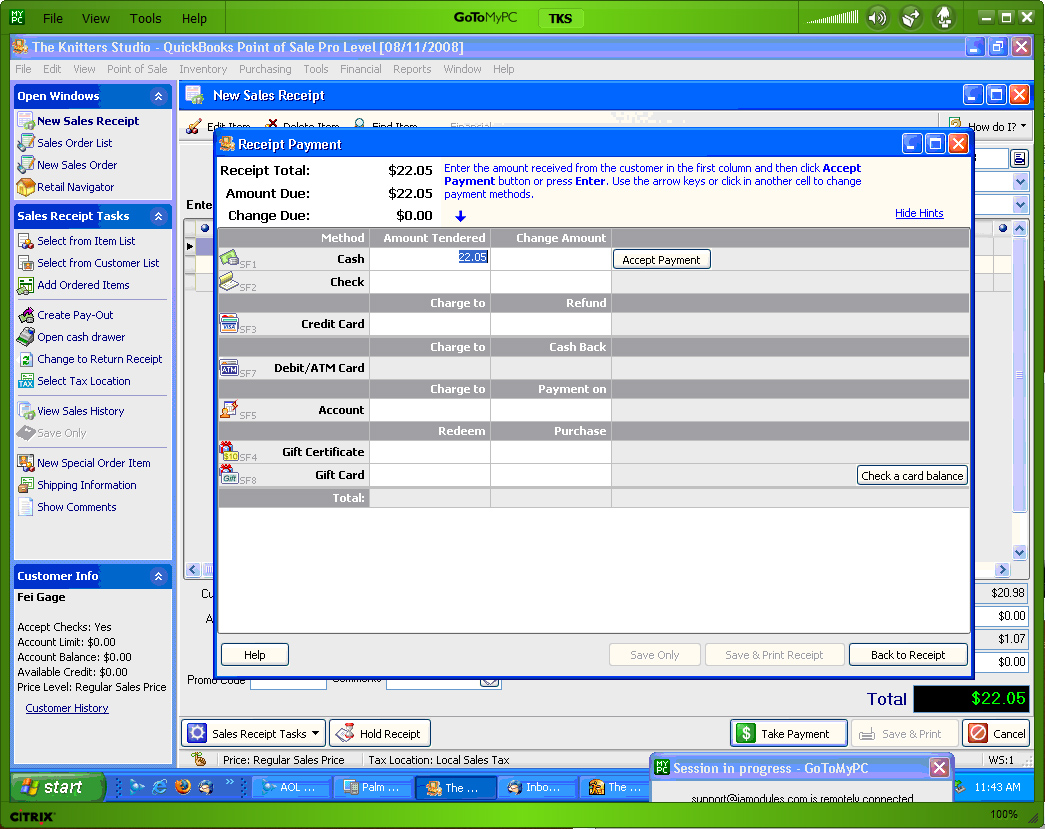The height and width of the screenshot is (829, 1045).
Task: Close the GoToMyPC session notification
Action: pos(939,768)
